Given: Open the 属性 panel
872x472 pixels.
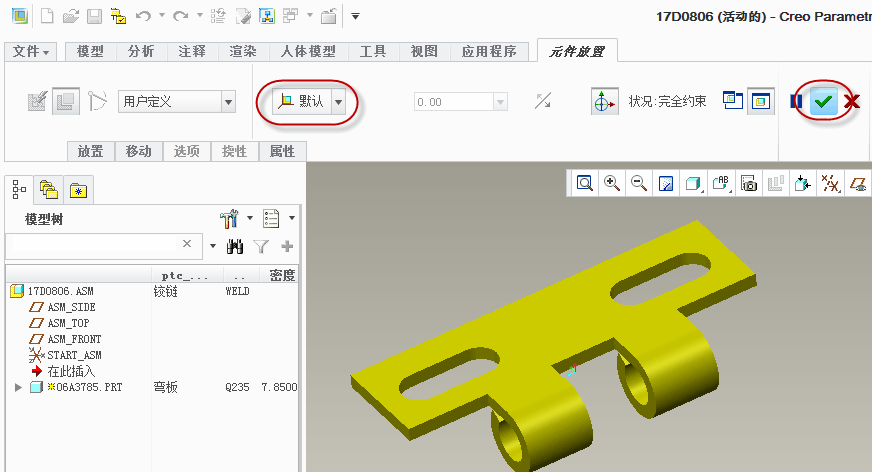Looking at the screenshot, I should [282, 151].
